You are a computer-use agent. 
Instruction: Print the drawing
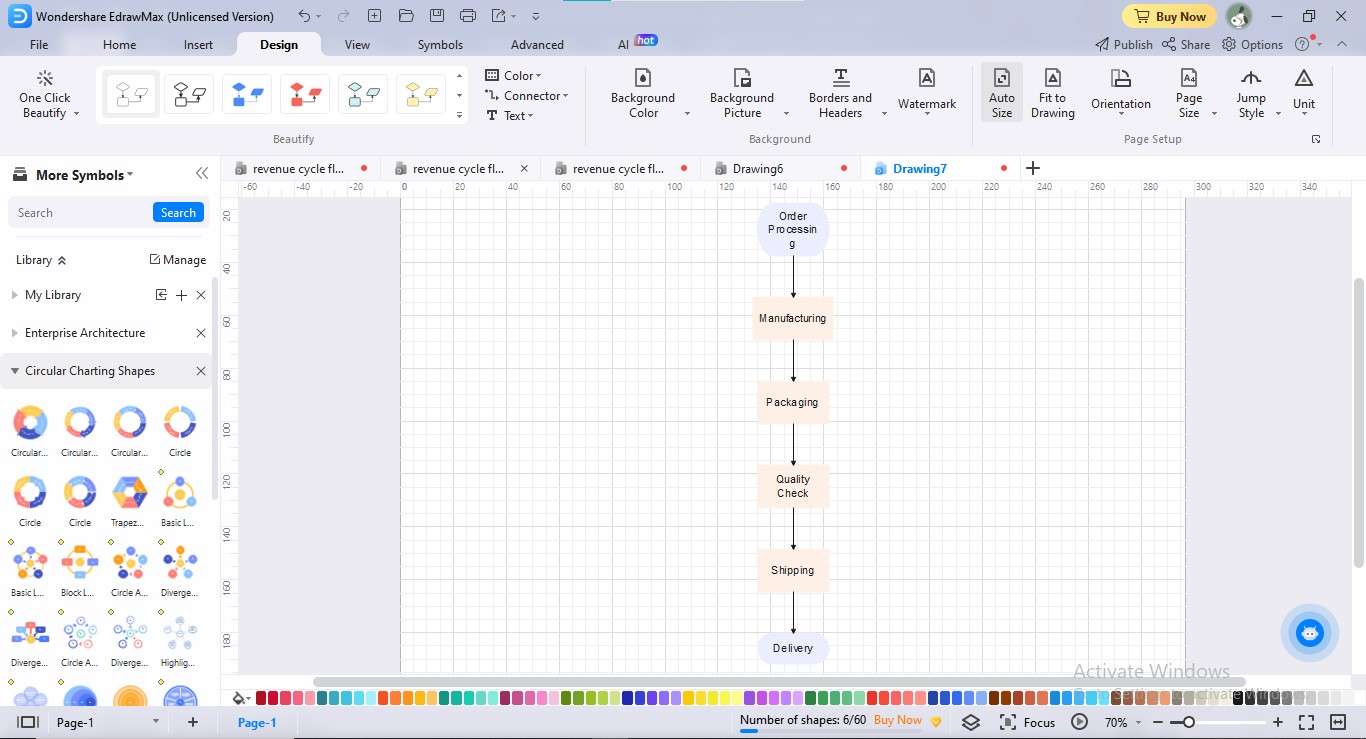pos(468,16)
